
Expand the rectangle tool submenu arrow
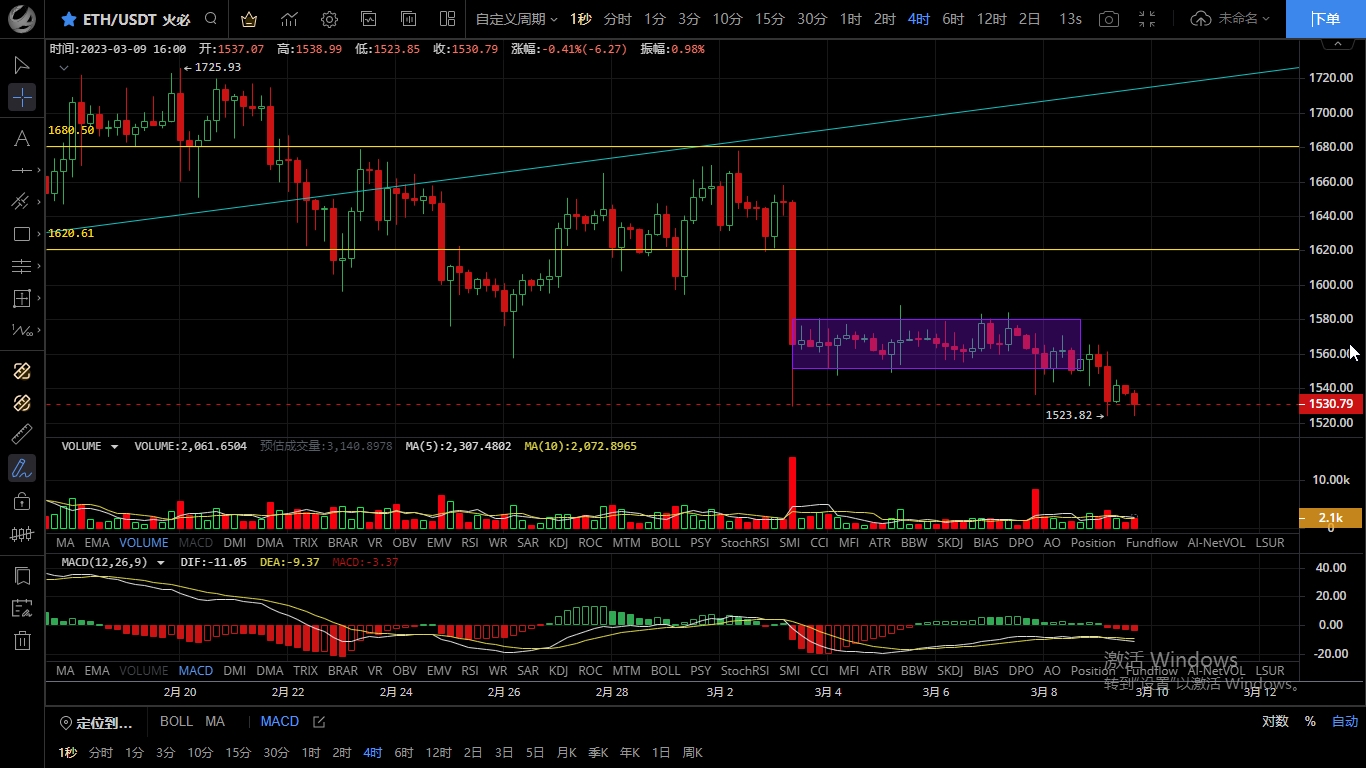point(38,234)
